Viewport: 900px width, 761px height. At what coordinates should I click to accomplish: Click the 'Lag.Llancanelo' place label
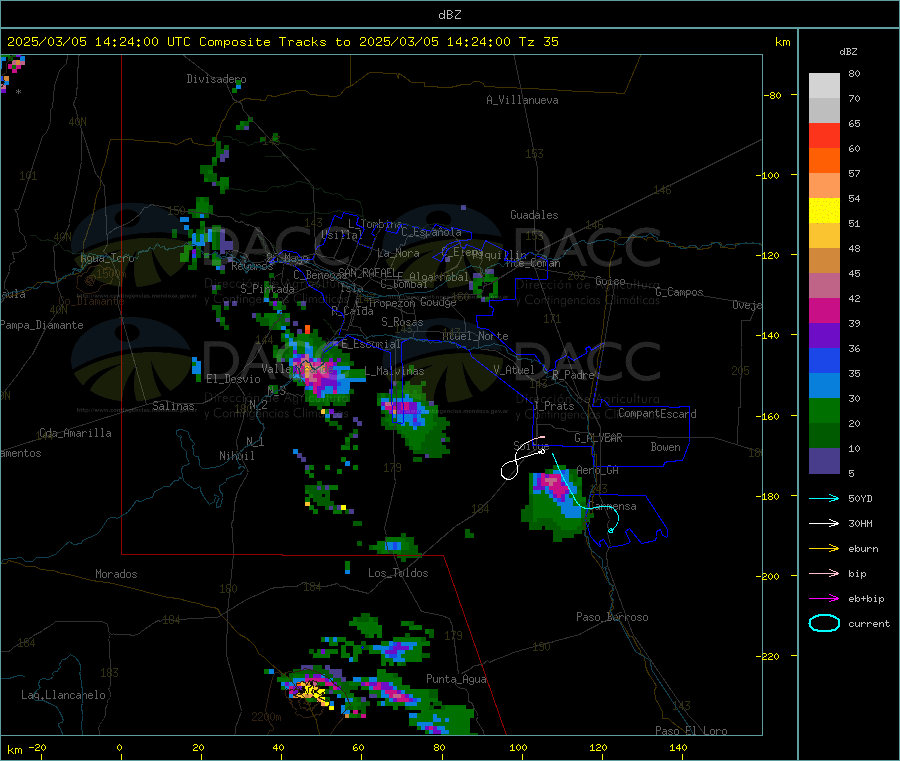pyautogui.click(x=63, y=695)
